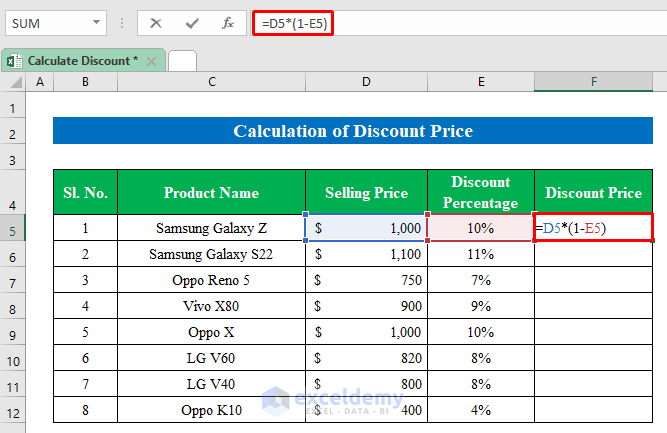Click the 7% discount cell for Oppo Reno 5
Viewport: 667px width, 433px height.
480,280
